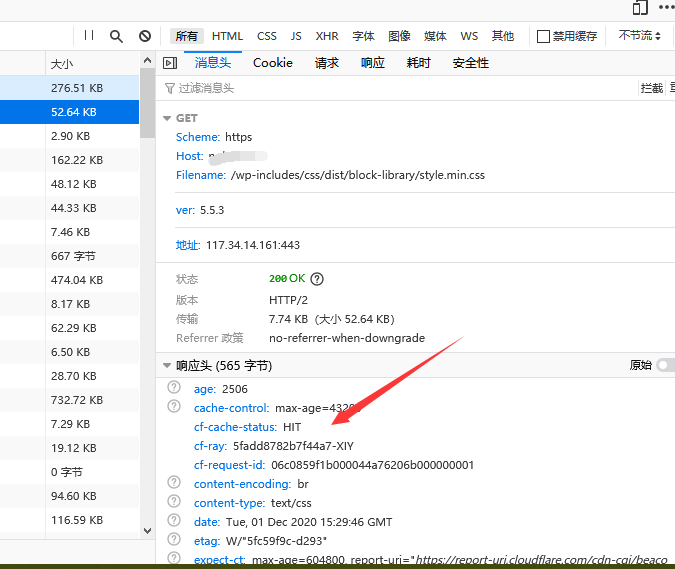Collapse the GET request section
This screenshot has height=569, width=675.
coord(167,118)
